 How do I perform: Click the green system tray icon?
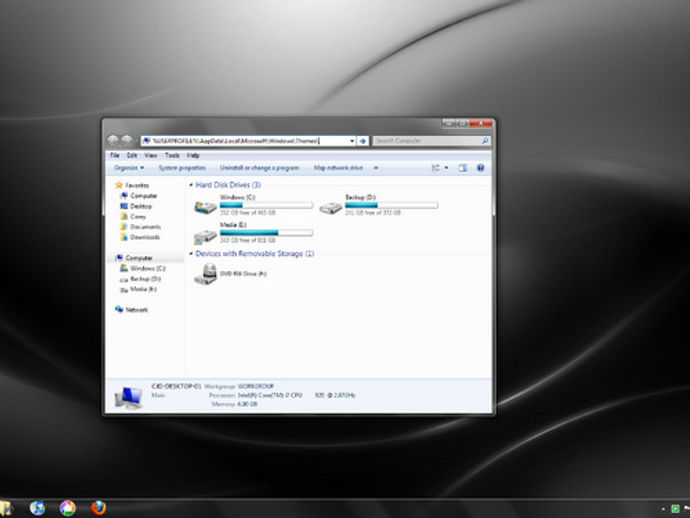[x=675, y=509]
